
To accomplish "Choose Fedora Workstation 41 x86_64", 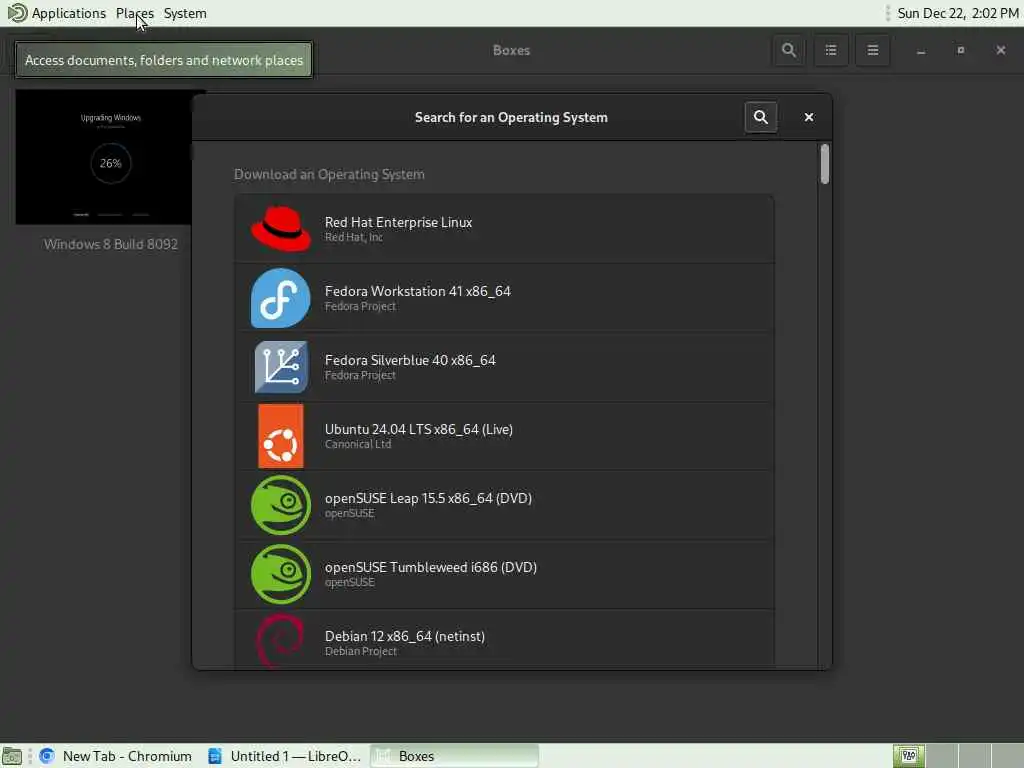I will (x=504, y=298).
